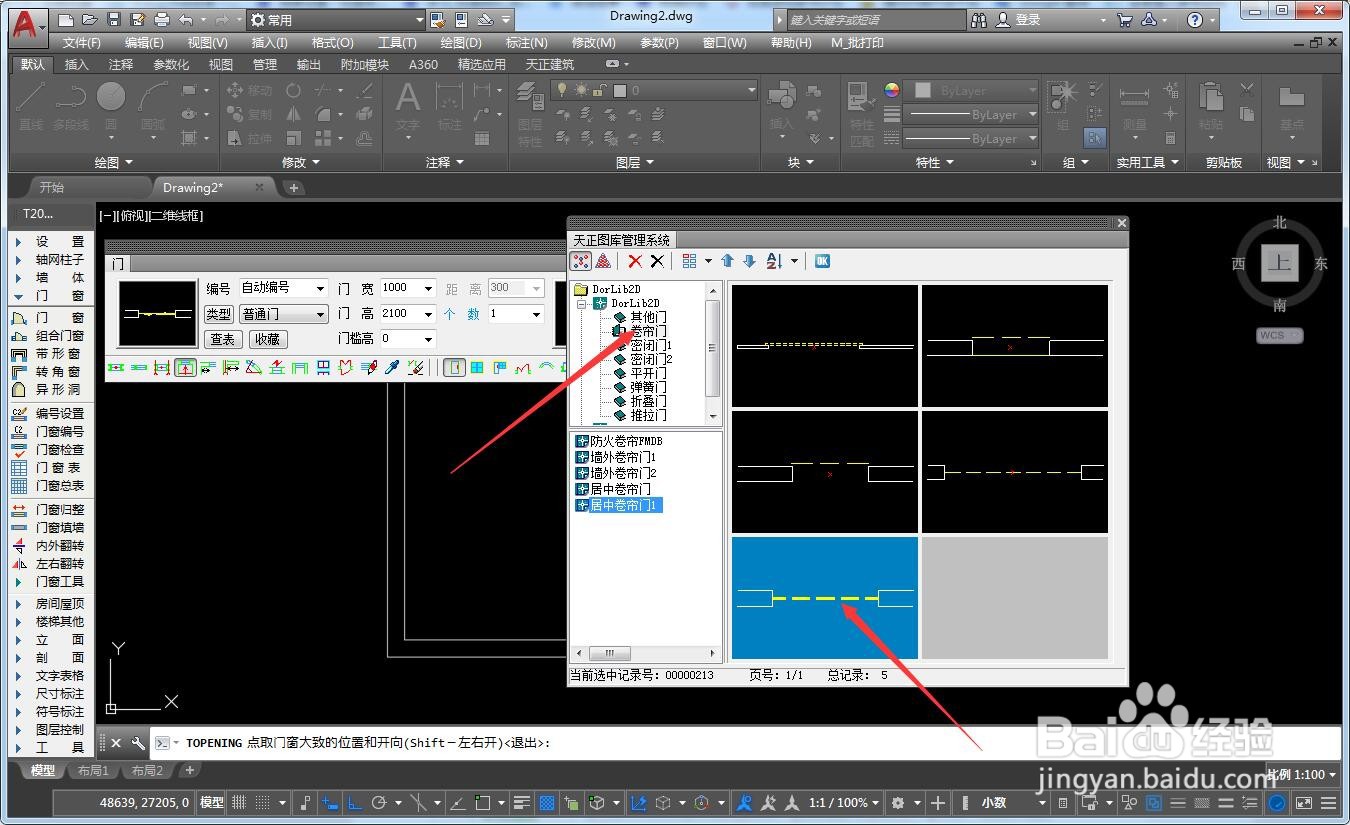Click the Circle (圆) tool in ribbon
This screenshot has height=825, width=1350.
[111, 105]
